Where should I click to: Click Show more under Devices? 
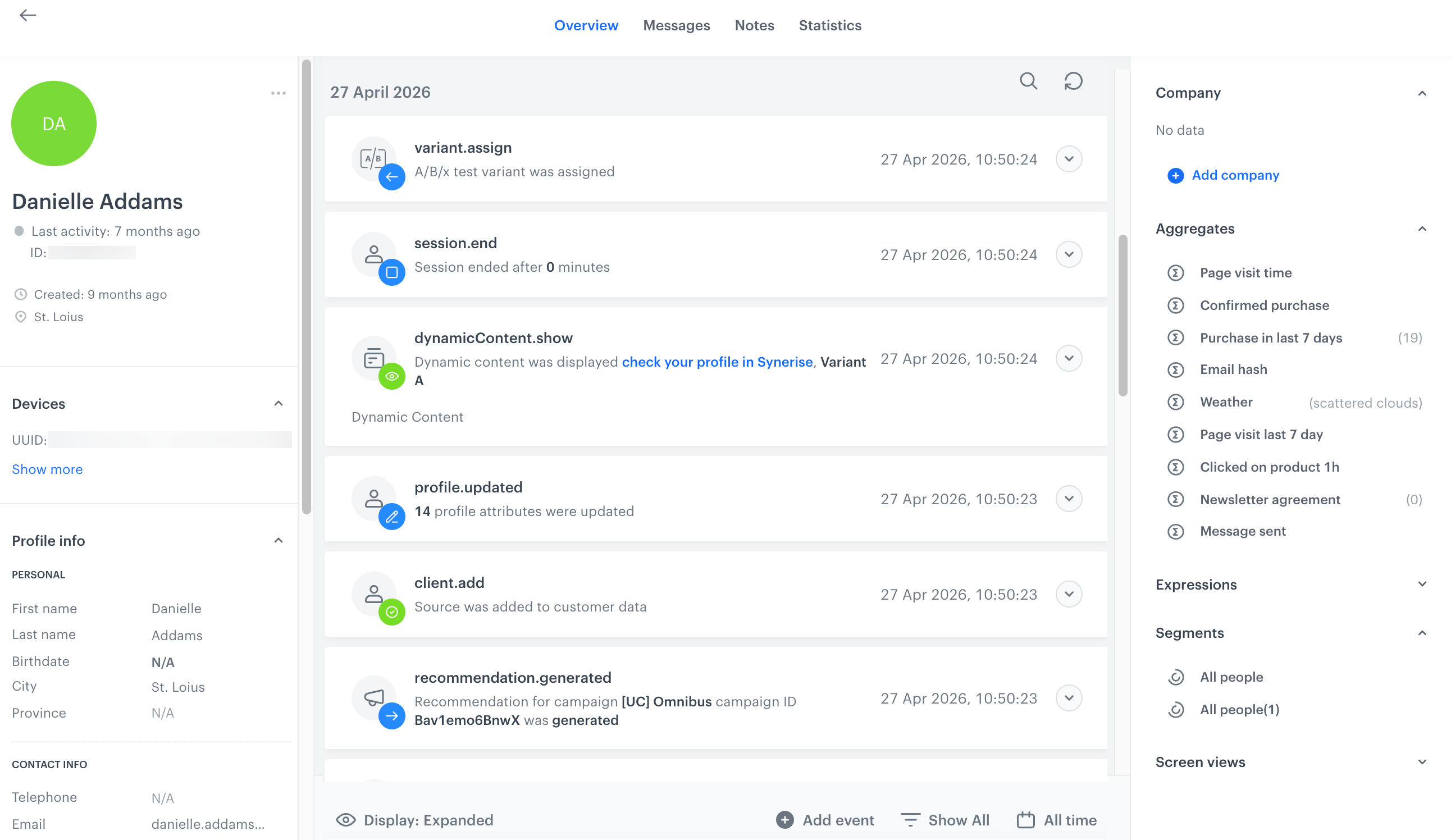47,469
